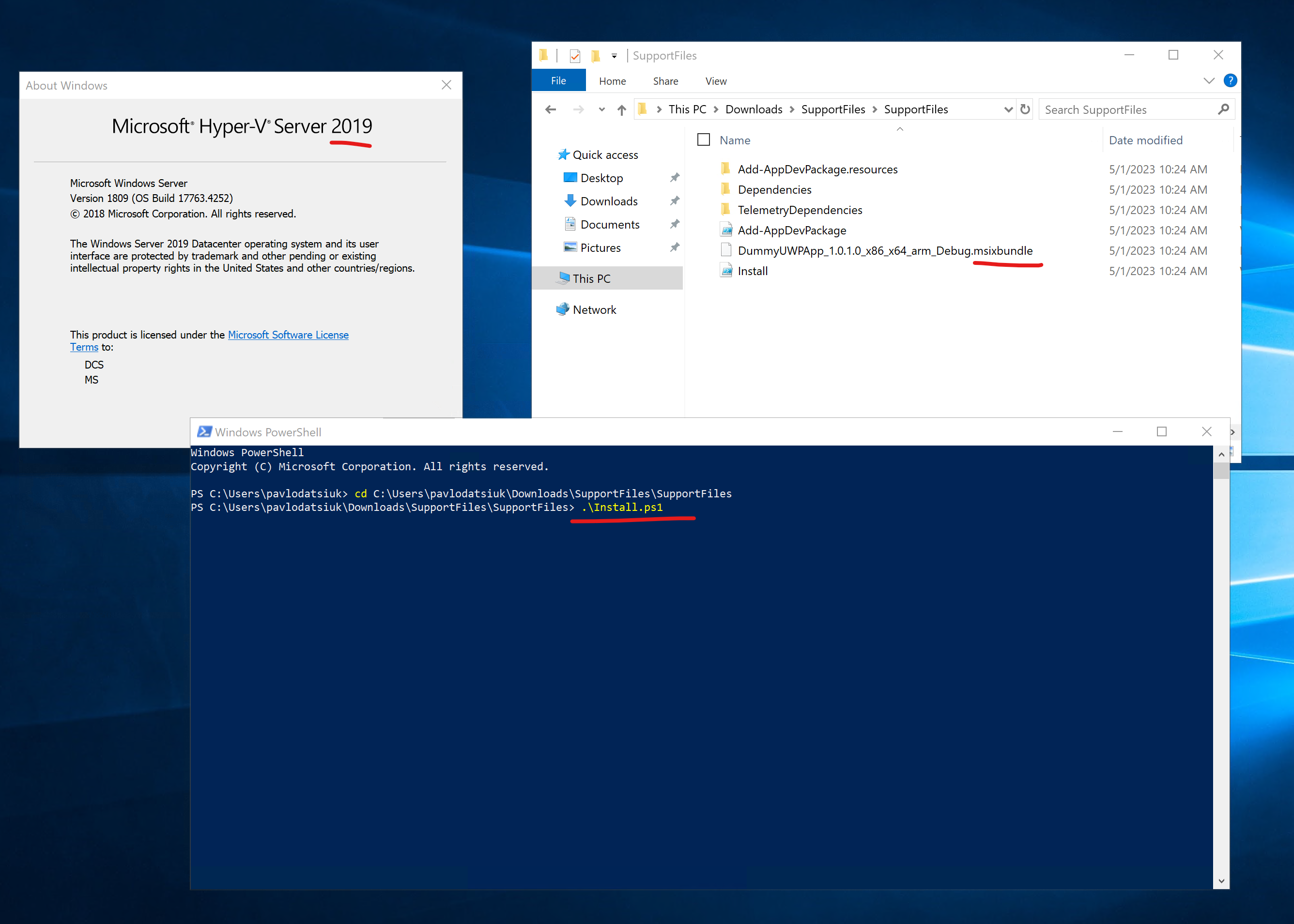This screenshot has width=1294, height=924.
Task: Click the Properties quick access toolbar icon
Action: pos(575,56)
